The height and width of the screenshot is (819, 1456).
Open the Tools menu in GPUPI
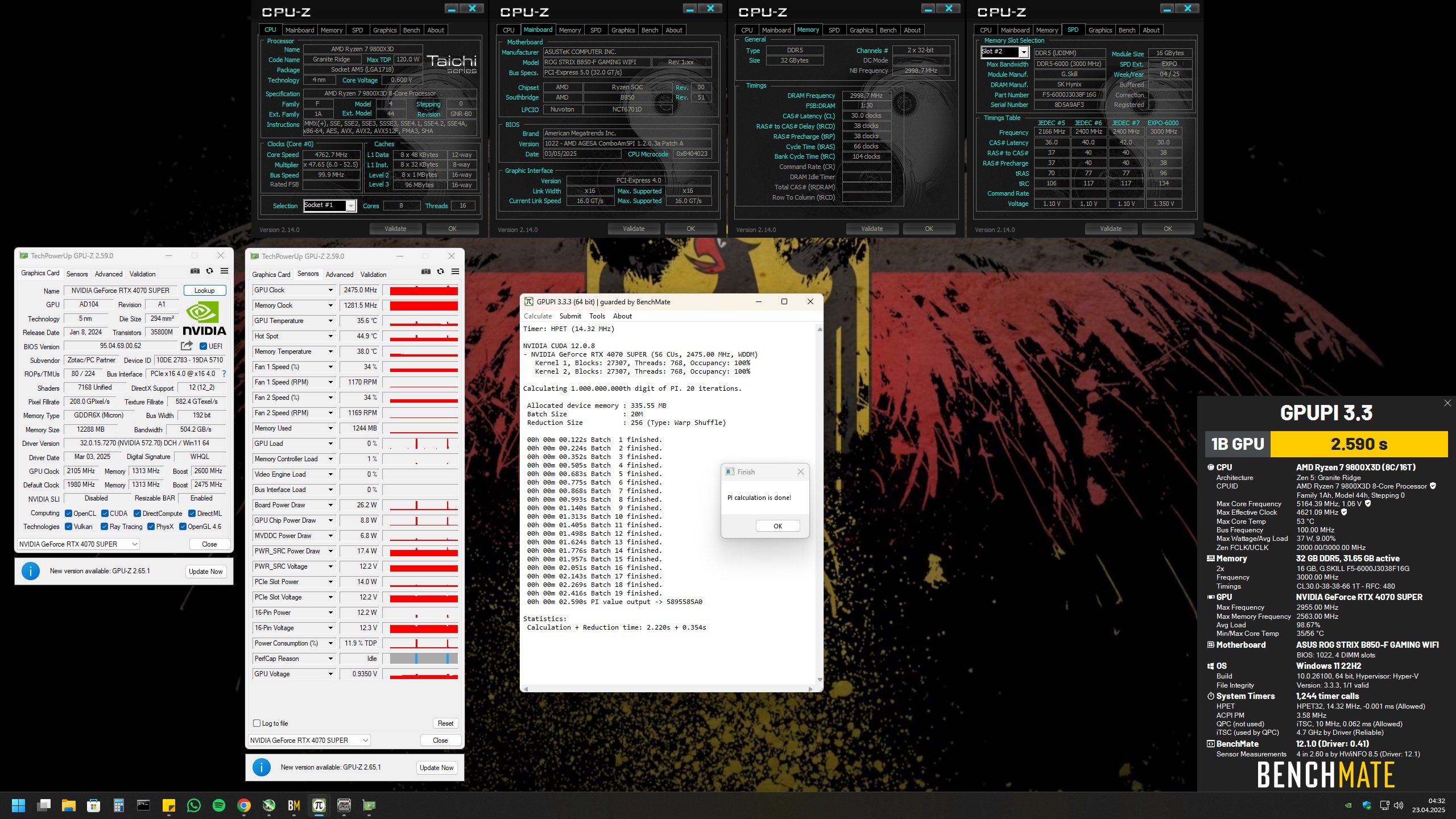pos(597,316)
